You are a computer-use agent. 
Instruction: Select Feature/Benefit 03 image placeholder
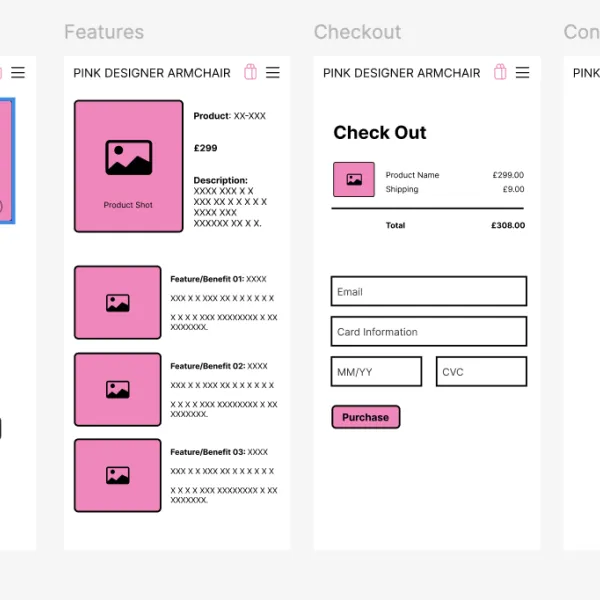click(117, 475)
